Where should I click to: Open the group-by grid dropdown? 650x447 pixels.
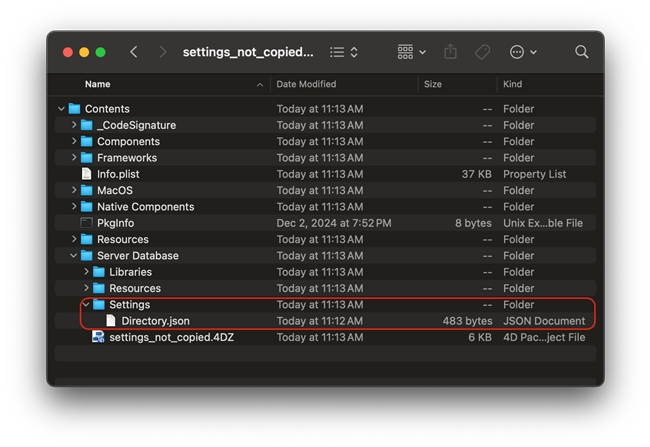coord(411,52)
